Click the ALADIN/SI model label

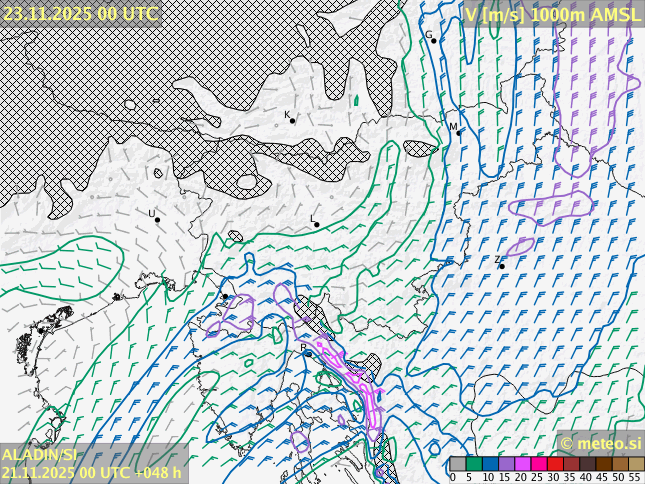click(39, 455)
